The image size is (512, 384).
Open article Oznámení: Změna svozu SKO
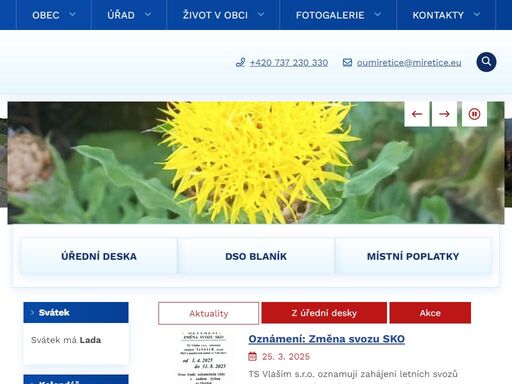(327, 339)
